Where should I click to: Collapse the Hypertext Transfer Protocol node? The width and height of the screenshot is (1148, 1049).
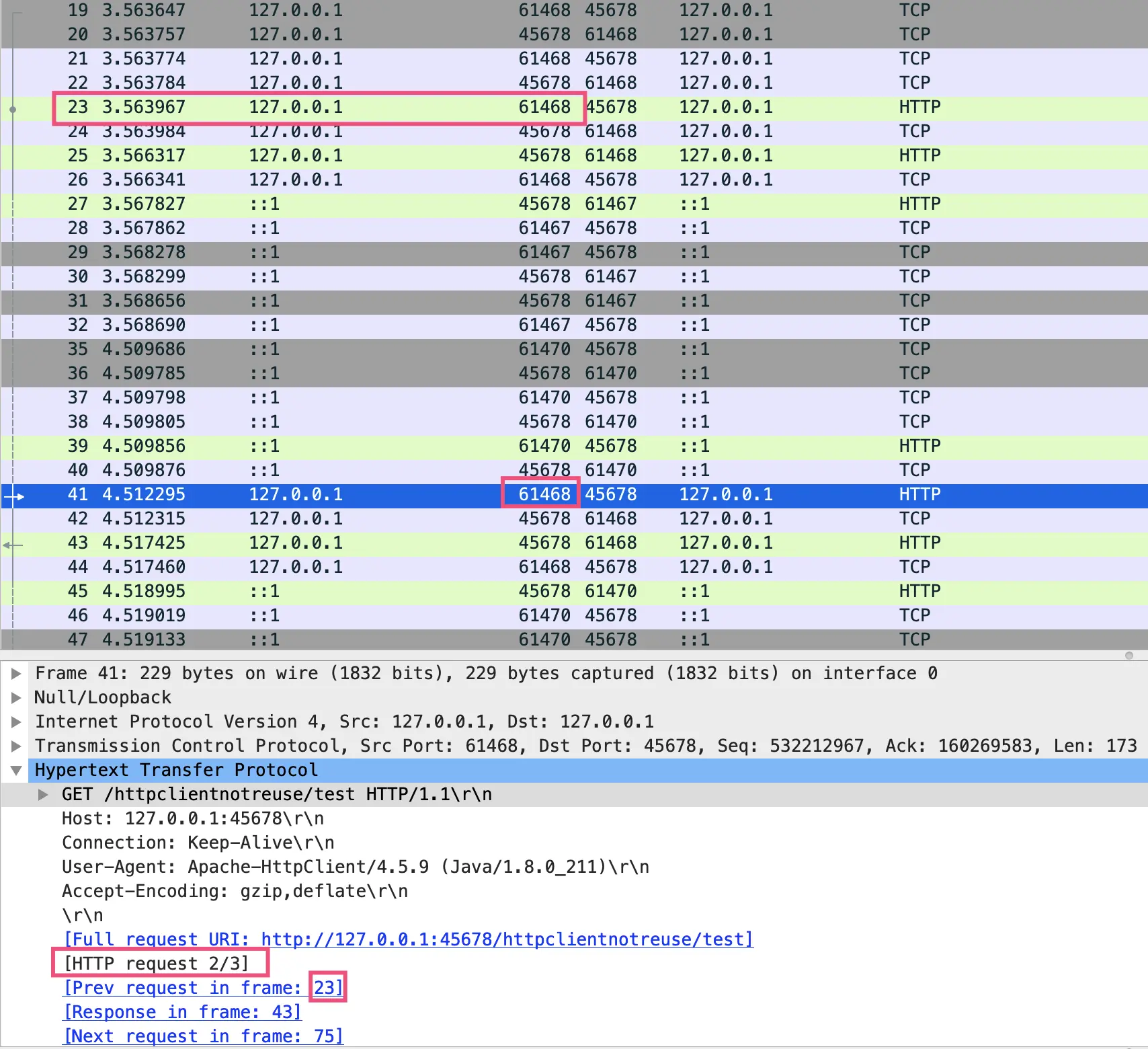pos(16,770)
